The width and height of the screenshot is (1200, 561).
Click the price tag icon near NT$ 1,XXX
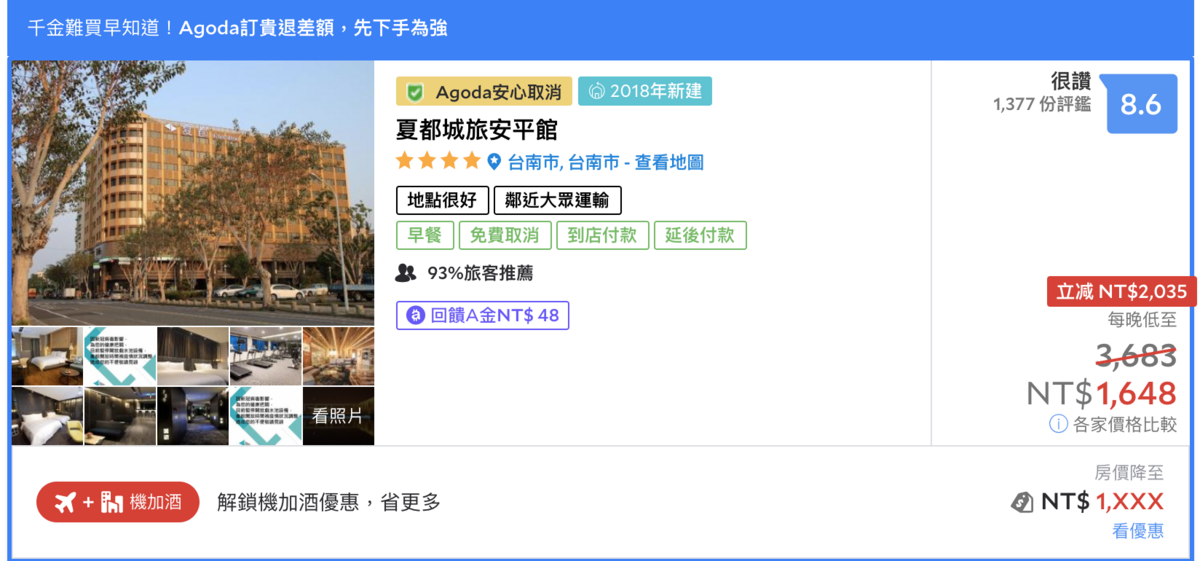tap(1022, 502)
